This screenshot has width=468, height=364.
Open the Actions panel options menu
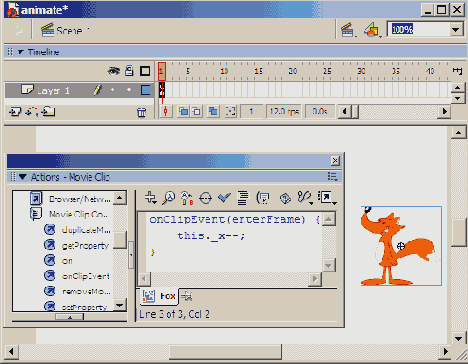(x=332, y=177)
